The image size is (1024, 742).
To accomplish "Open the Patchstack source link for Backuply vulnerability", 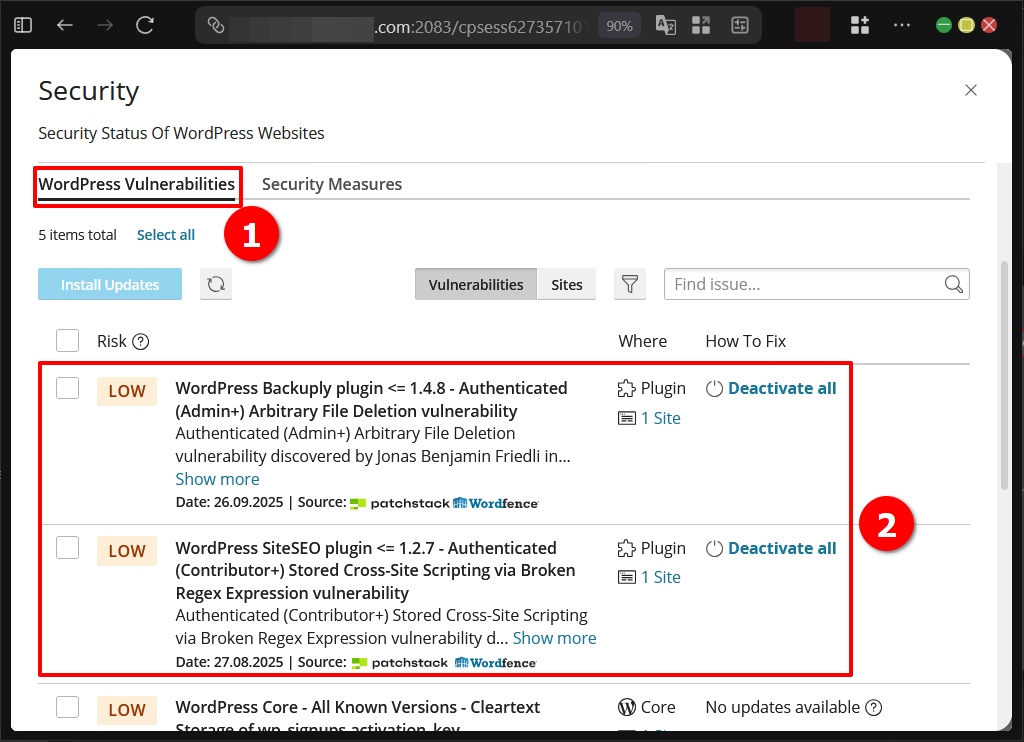I will click(399, 503).
